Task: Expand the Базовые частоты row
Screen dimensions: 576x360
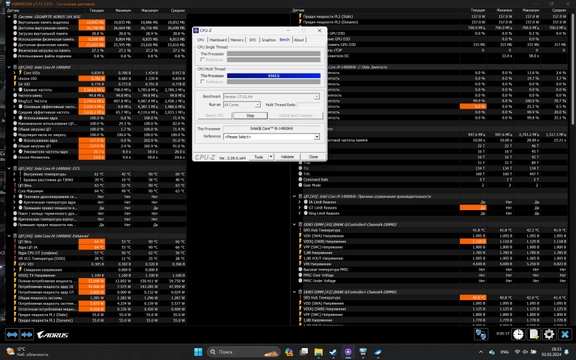Action: [14, 90]
